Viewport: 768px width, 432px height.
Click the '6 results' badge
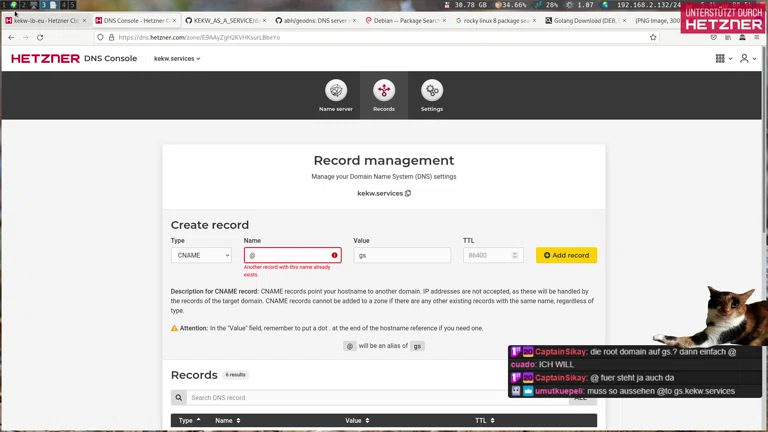pos(235,375)
